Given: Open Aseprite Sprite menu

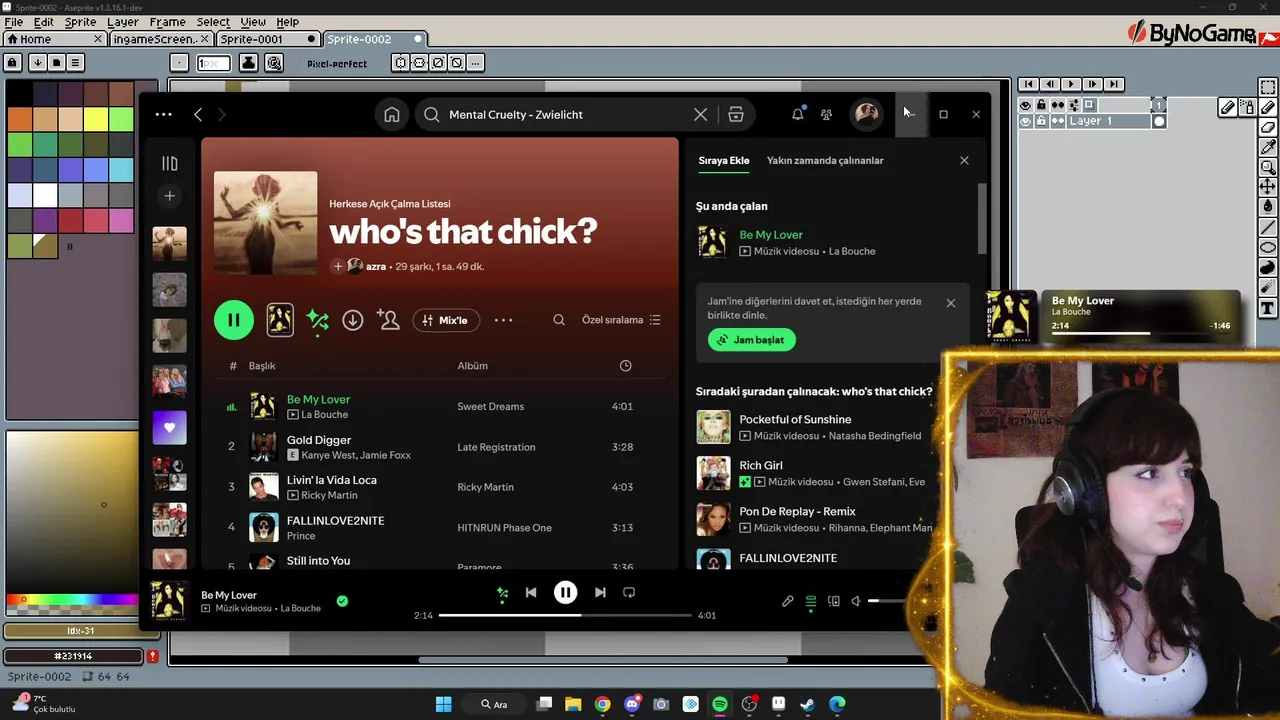Looking at the screenshot, I should click(80, 22).
